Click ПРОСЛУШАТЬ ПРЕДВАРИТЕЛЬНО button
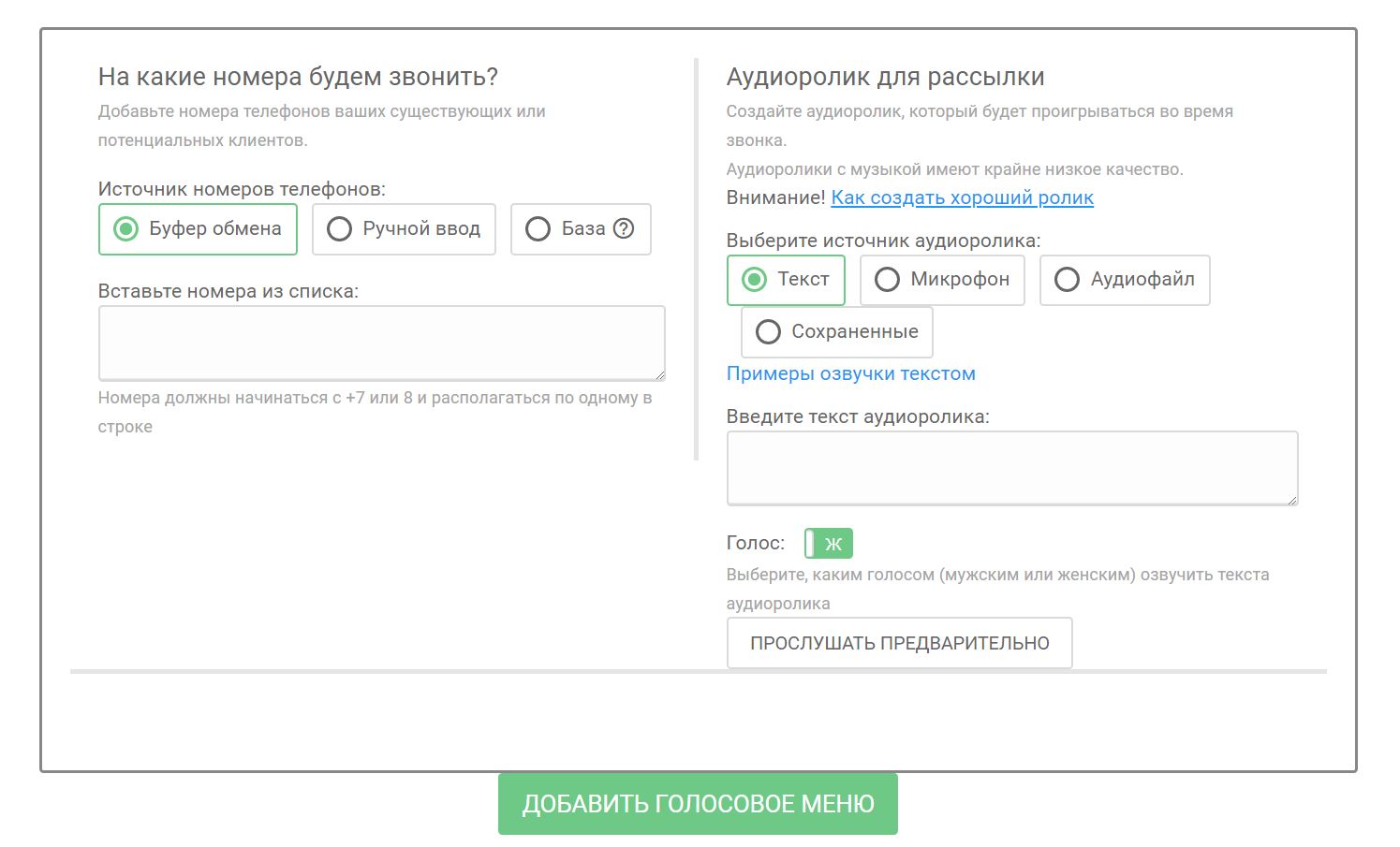The height and width of the screenshot is (847, 1400). point(899,643)
